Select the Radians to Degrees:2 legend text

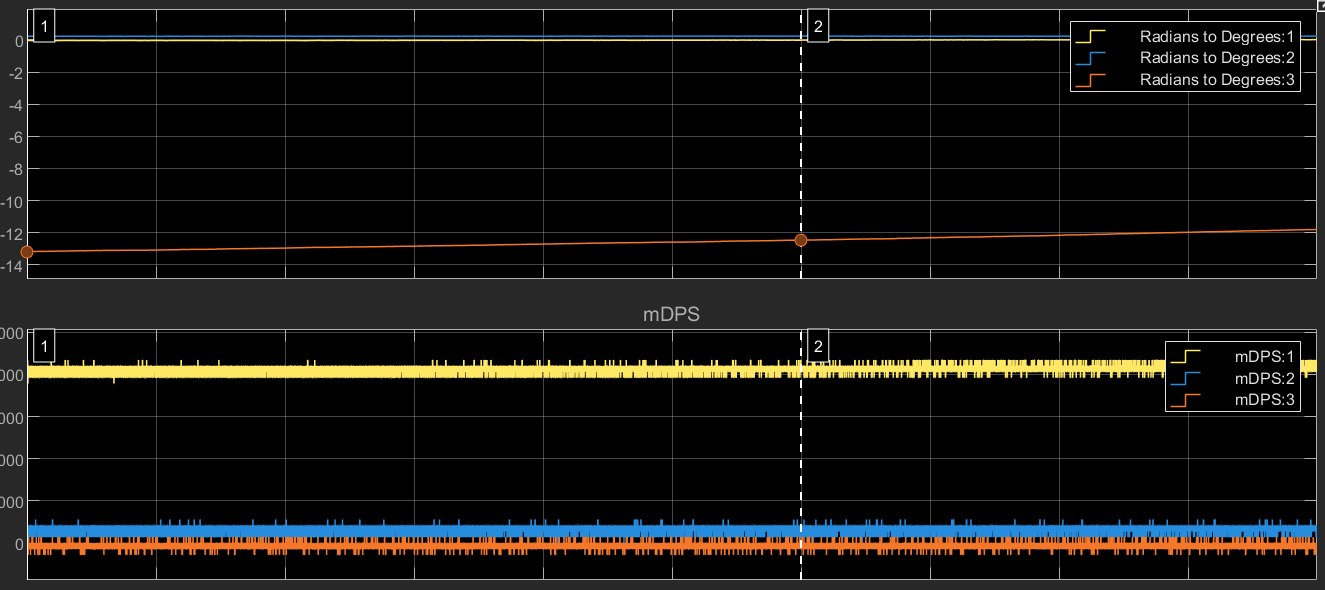1217,57
